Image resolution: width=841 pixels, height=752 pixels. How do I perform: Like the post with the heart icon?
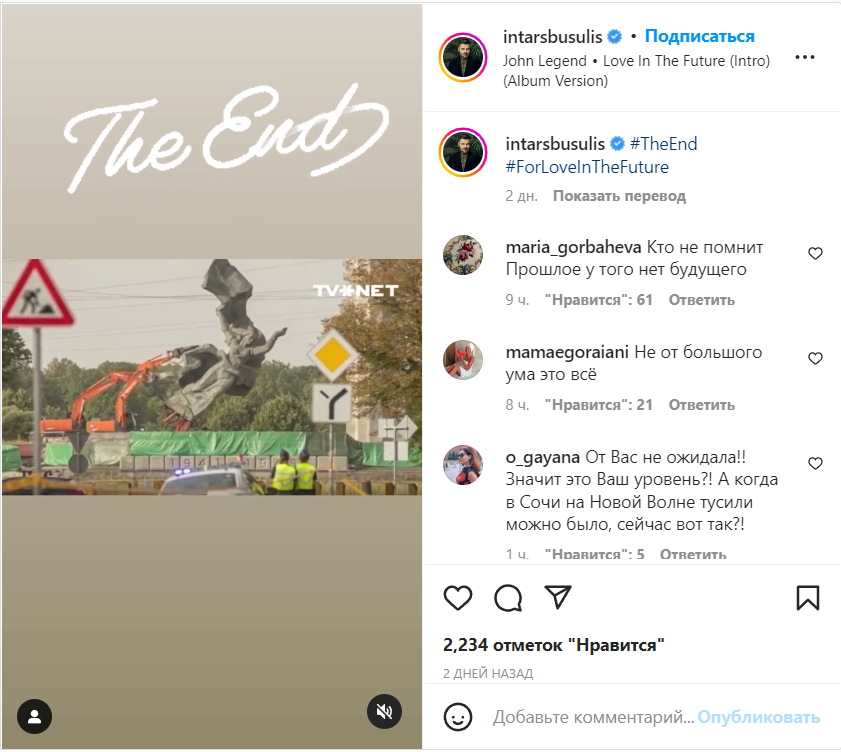point(458,598)
